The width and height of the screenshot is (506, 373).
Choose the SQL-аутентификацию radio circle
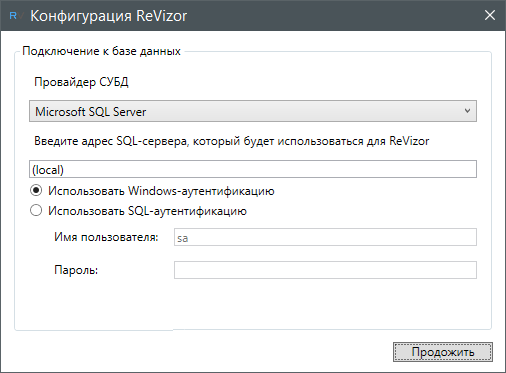point(36,211)
